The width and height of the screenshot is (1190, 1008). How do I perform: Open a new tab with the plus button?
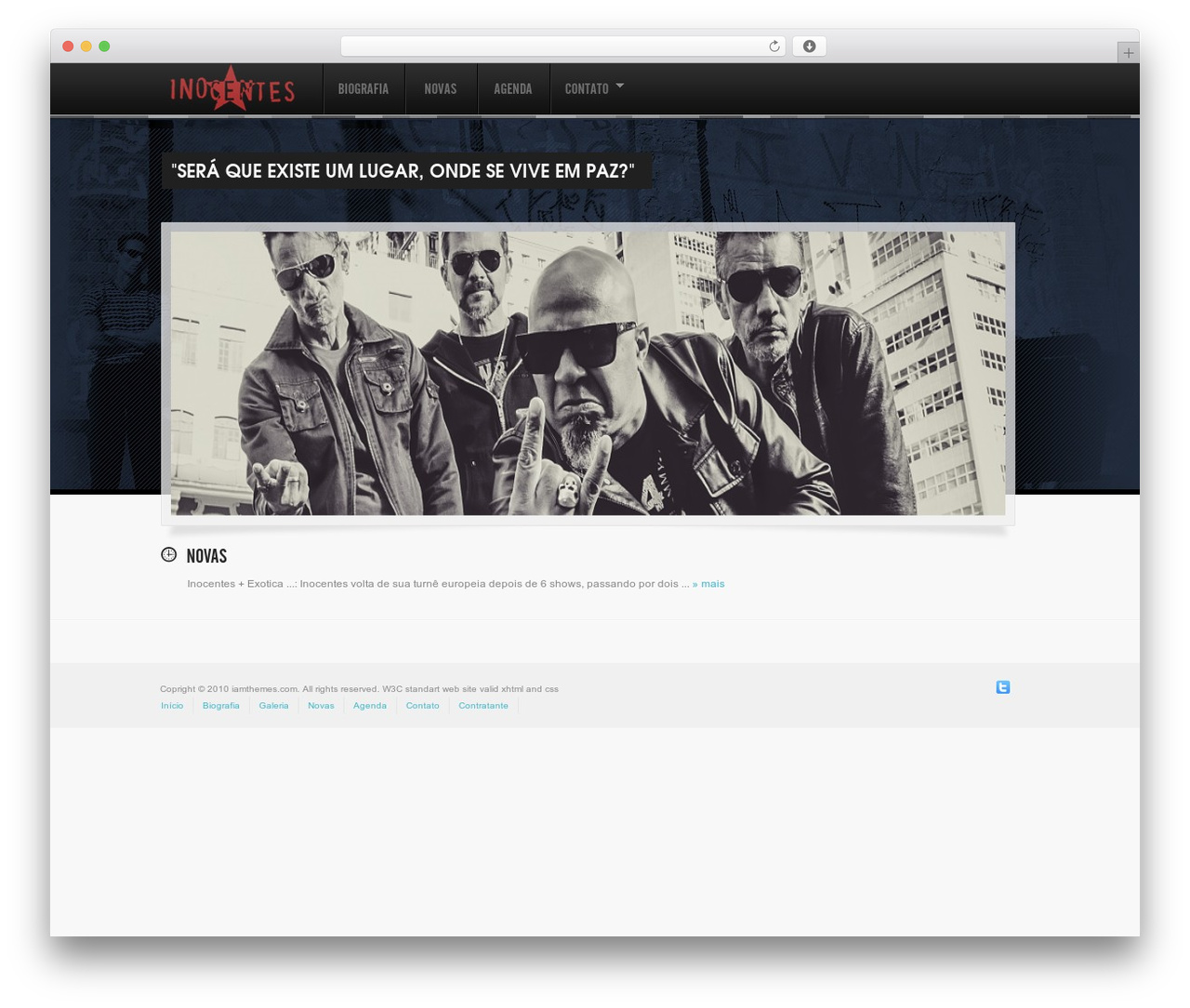[x=1128, y=53]
